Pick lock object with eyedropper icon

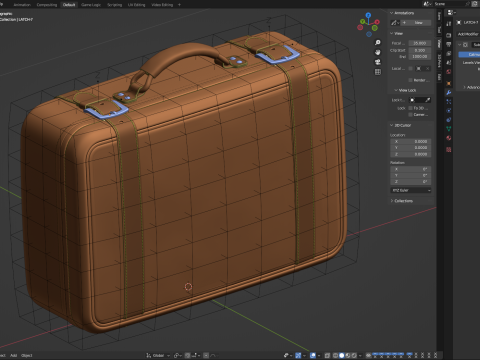(428, 100)
